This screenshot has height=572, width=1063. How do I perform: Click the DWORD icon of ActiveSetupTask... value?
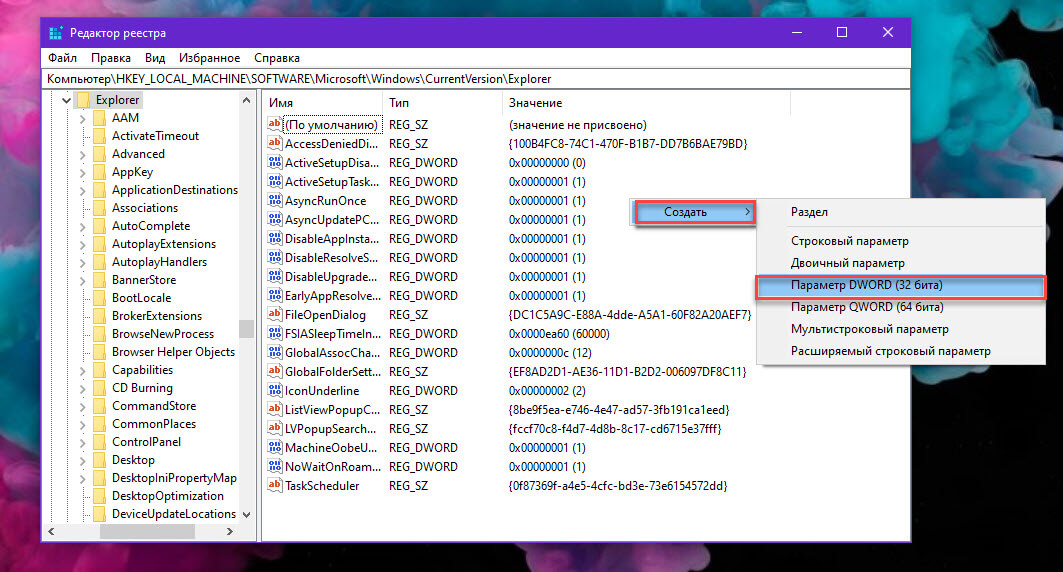pos(275,181)
